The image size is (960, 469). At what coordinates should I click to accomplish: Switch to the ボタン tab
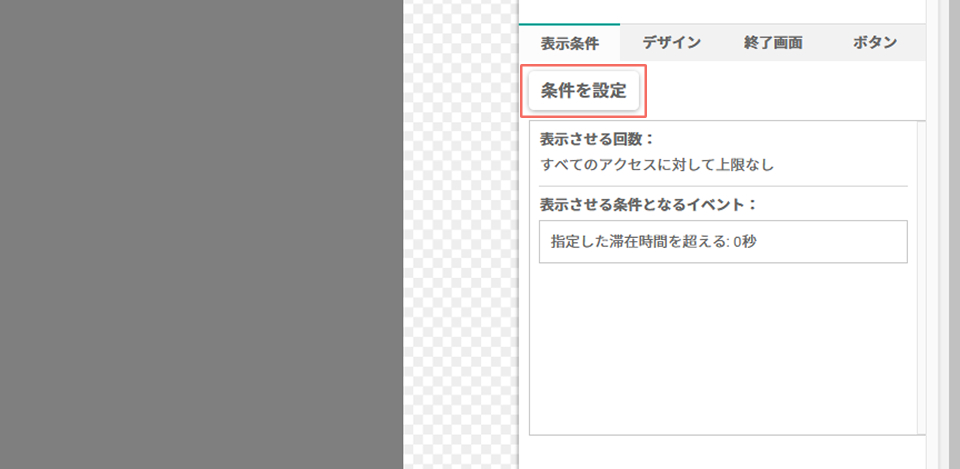click(874, 43)
